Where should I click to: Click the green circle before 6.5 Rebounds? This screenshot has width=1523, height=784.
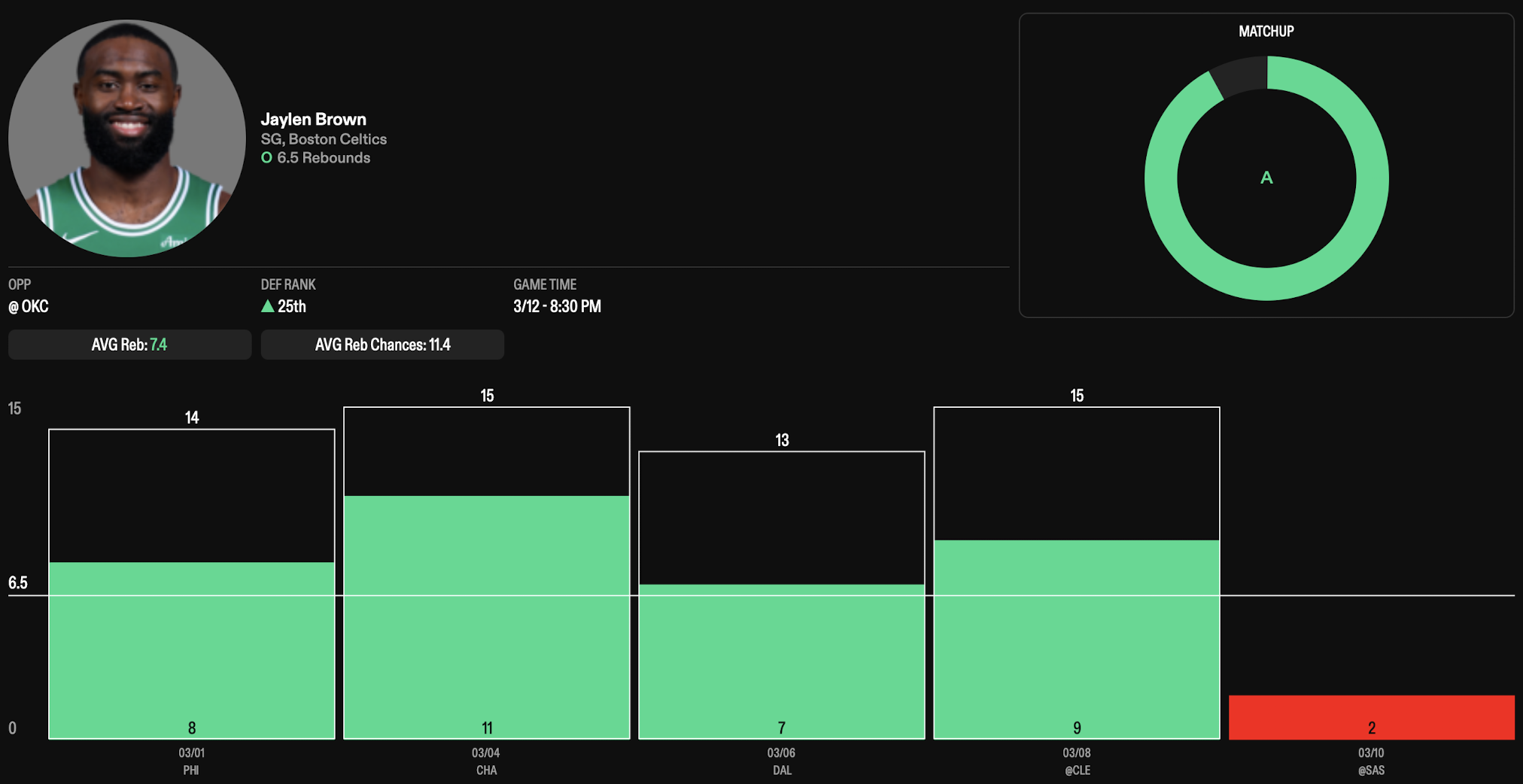pyautogui.click(x=266, y=158)
